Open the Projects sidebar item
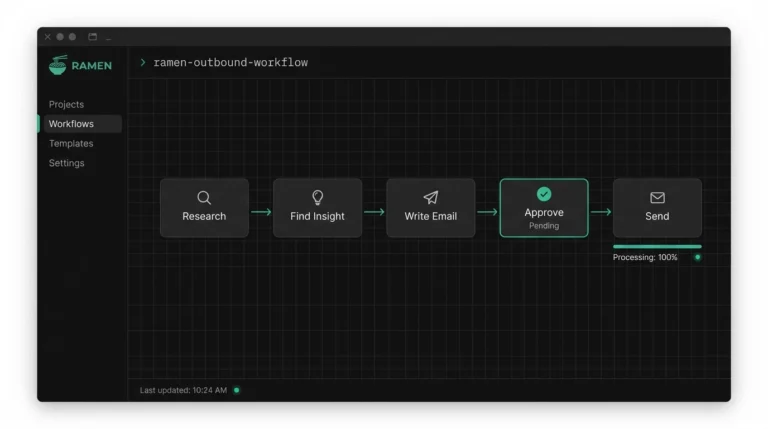This screenshot has height=429, width=768. click(x=66, y=104)
